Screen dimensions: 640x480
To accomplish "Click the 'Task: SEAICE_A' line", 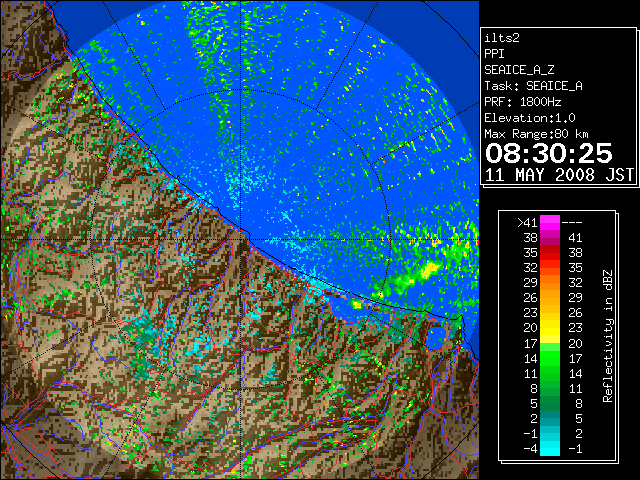I will click(533, 86).
